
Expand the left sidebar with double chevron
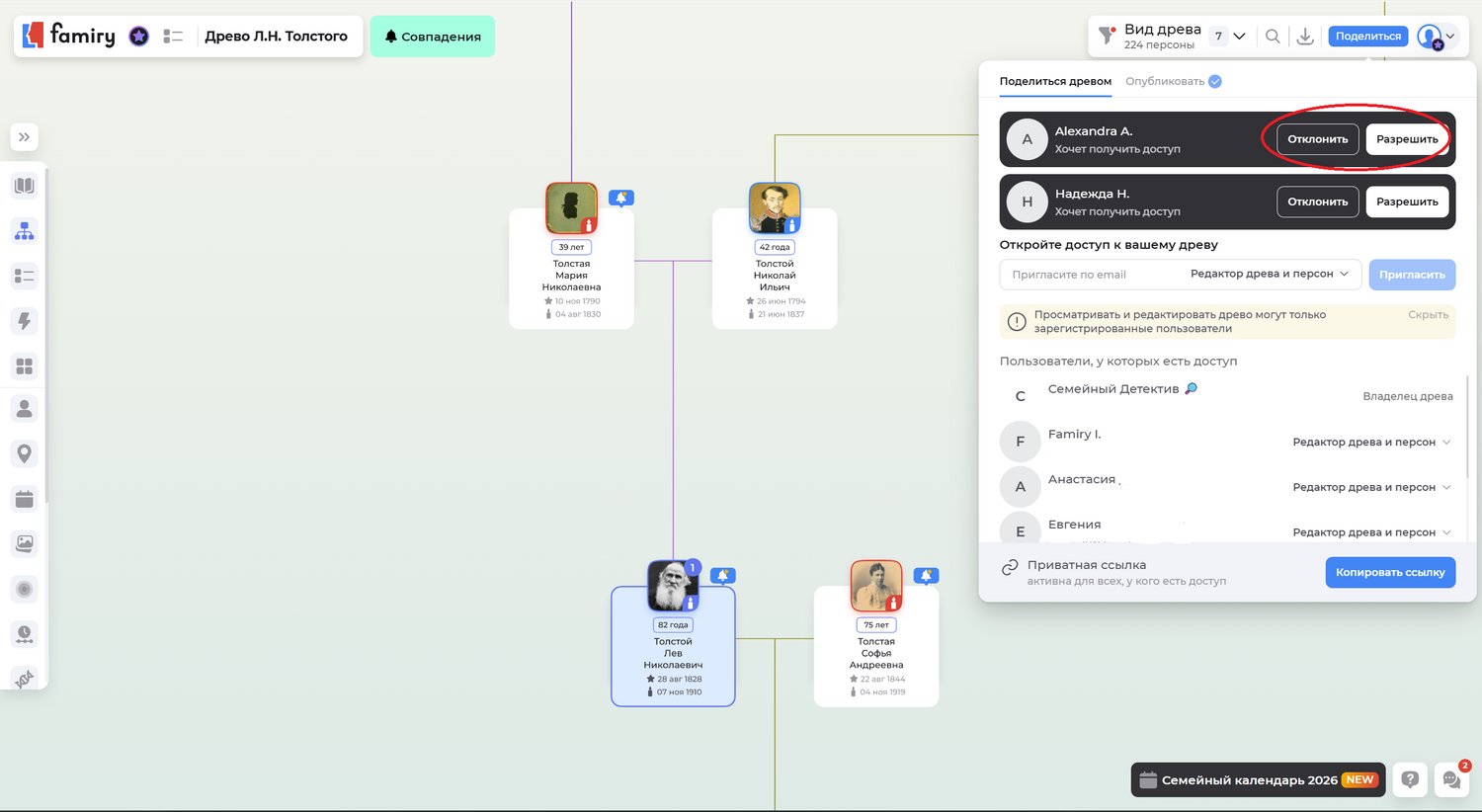[x=25, y=137]
